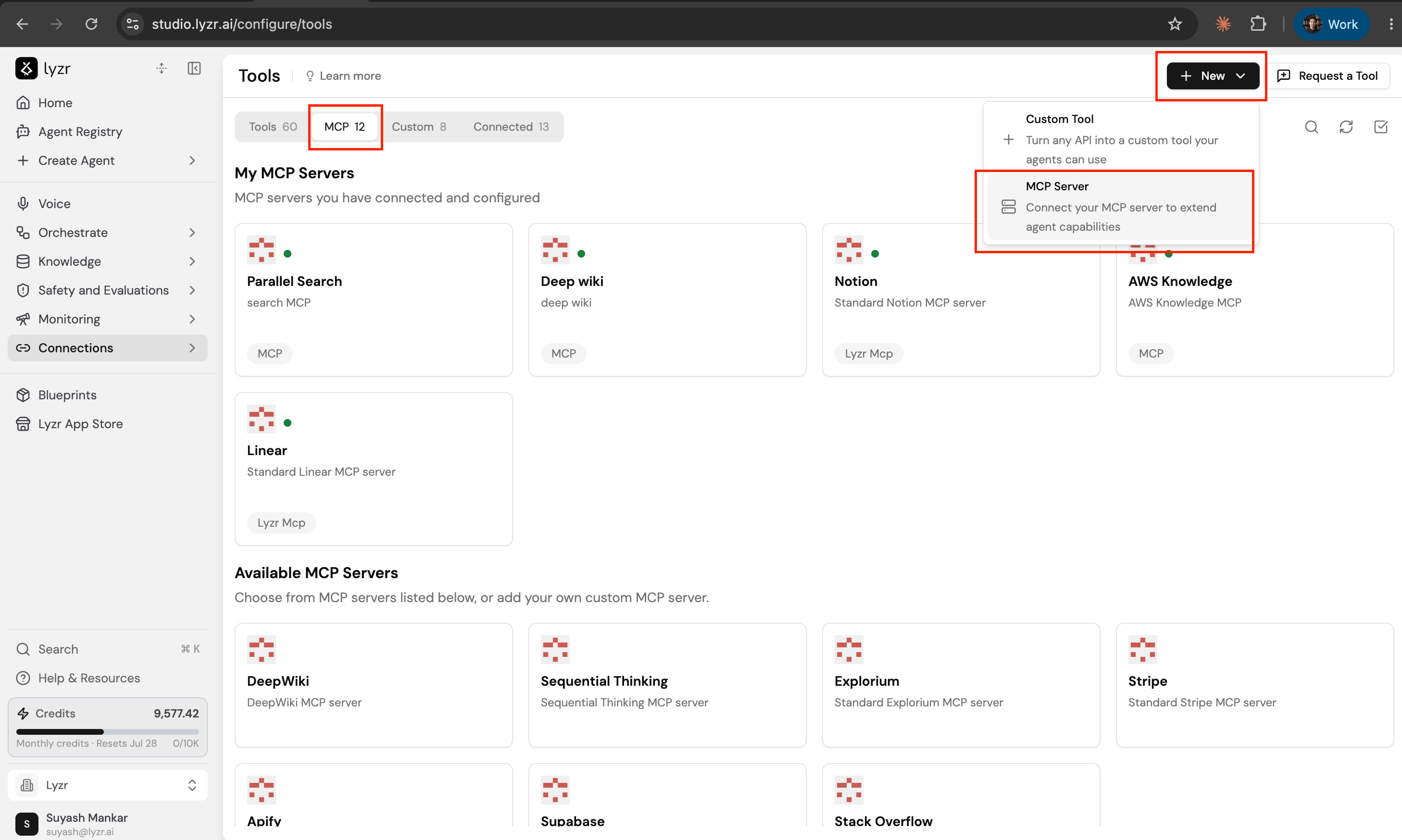Click the MCP tag on Parallel Search
Viewport: 1402px width, 840px height.
click(270, 353)
